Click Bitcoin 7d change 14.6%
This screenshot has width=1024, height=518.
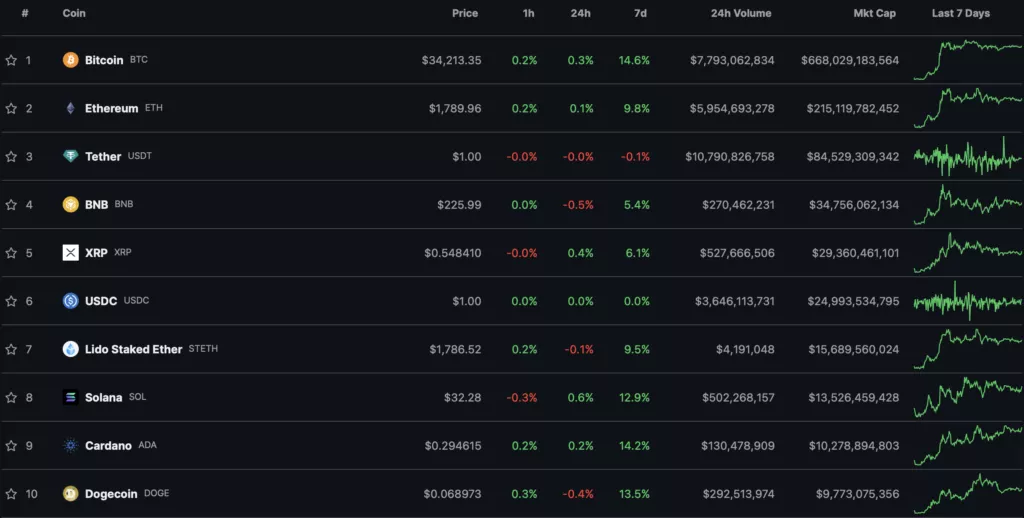click(x=634, y=60)
